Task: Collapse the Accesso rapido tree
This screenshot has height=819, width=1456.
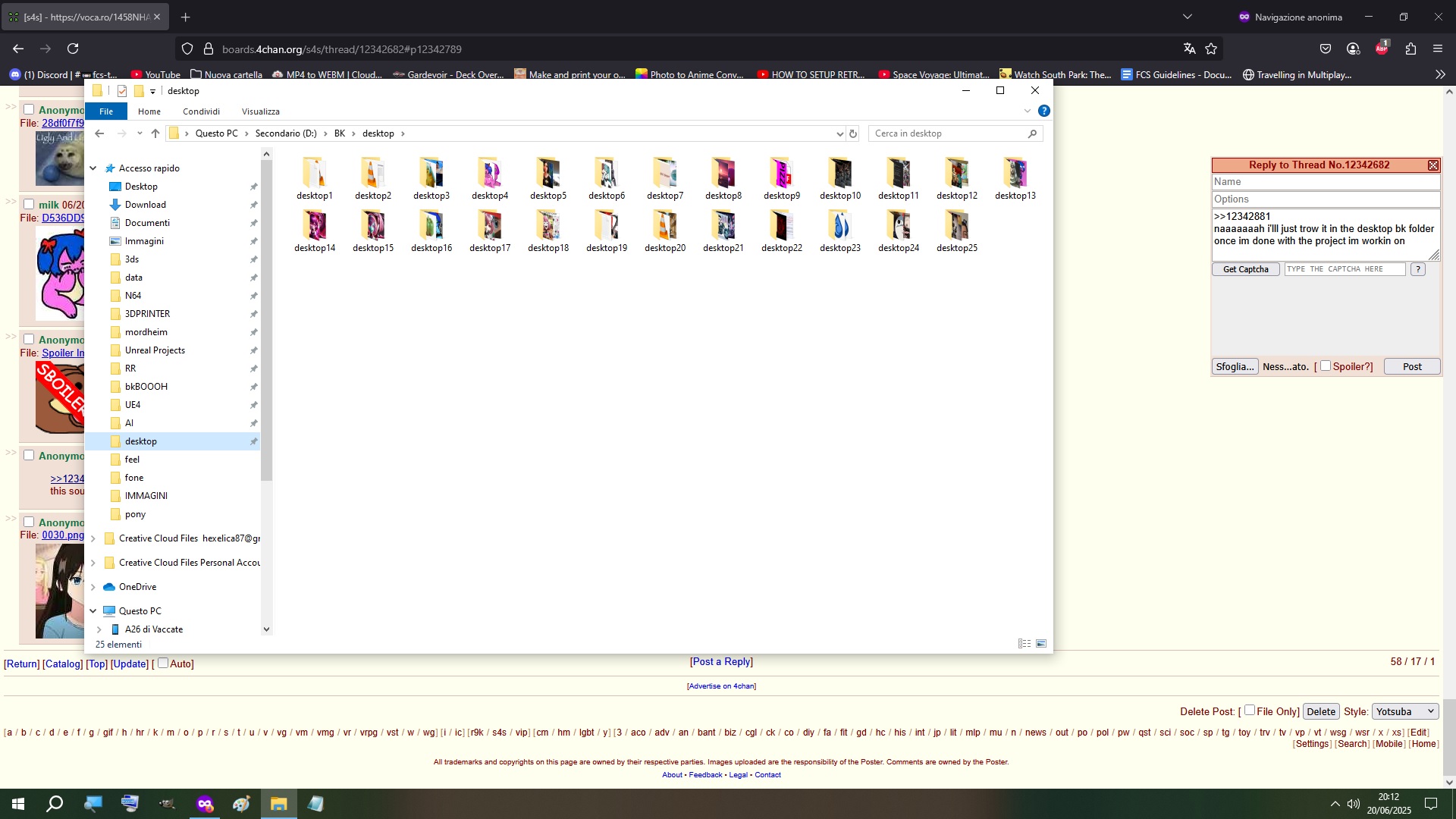Action: point(93,168)
